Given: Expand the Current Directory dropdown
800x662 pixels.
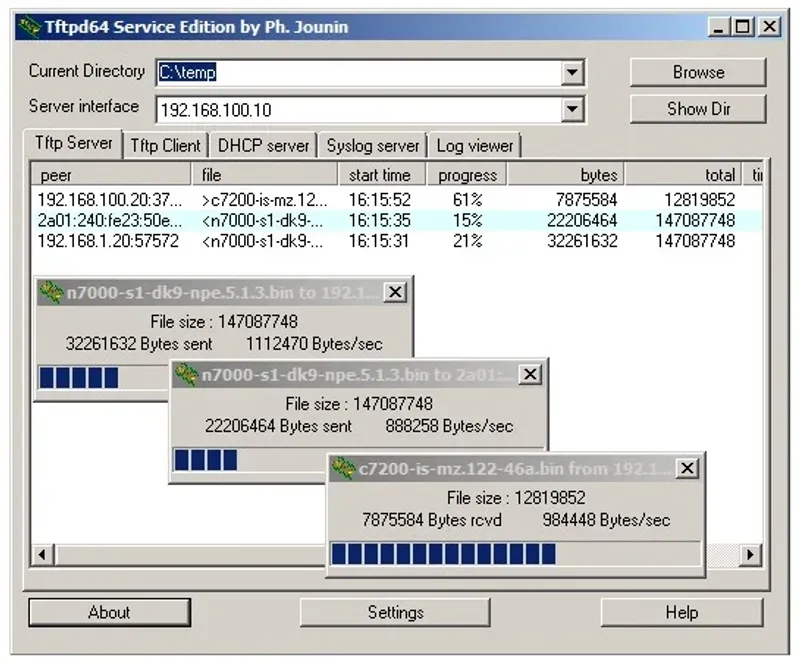Looking at the screenshot, I should (572, 72).
